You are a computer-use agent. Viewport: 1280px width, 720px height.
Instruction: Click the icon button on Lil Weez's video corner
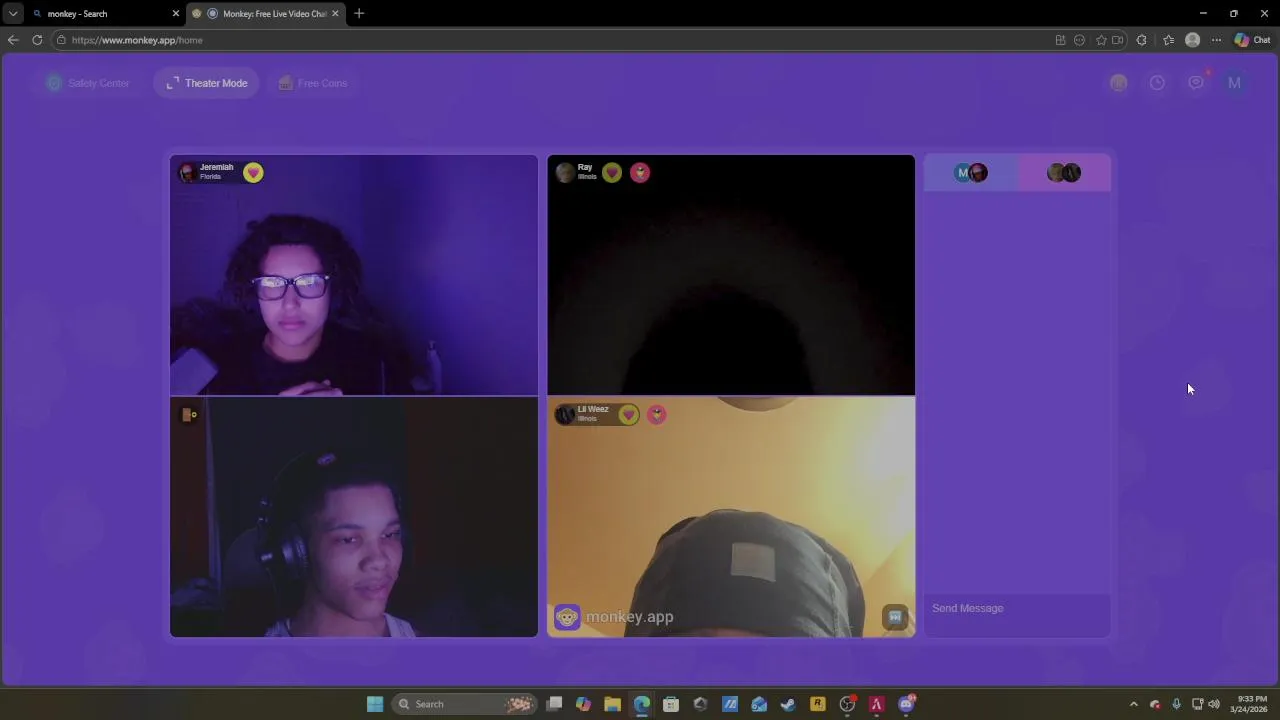(x=895, y=617)
